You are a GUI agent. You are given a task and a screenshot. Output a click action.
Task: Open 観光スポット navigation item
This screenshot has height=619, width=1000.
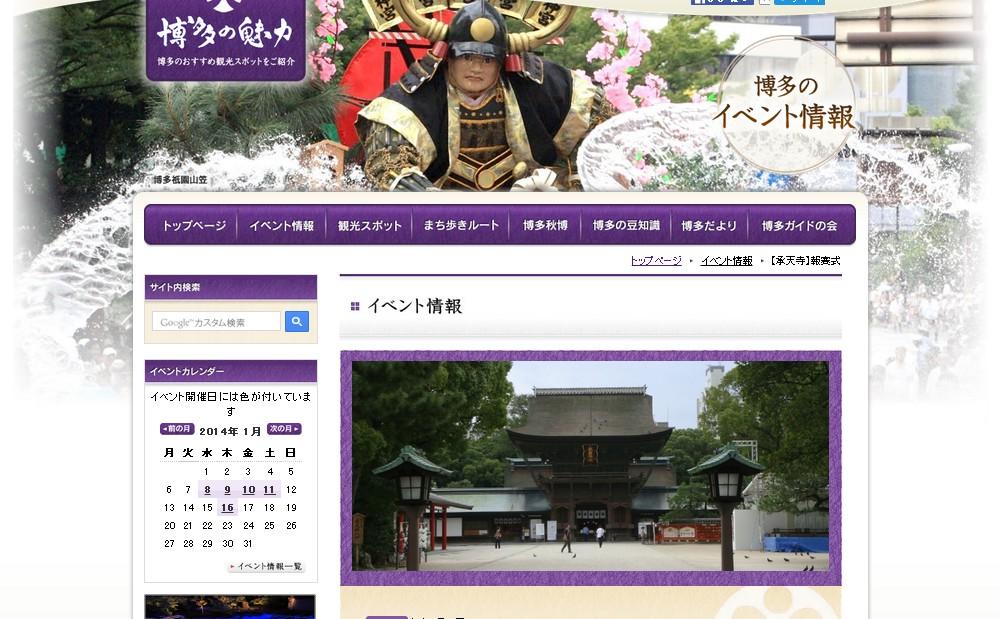[369, 226]
